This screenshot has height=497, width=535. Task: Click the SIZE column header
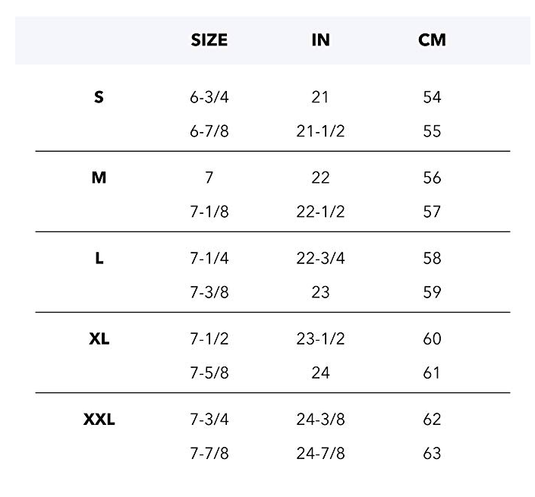[x=209, y=40]
